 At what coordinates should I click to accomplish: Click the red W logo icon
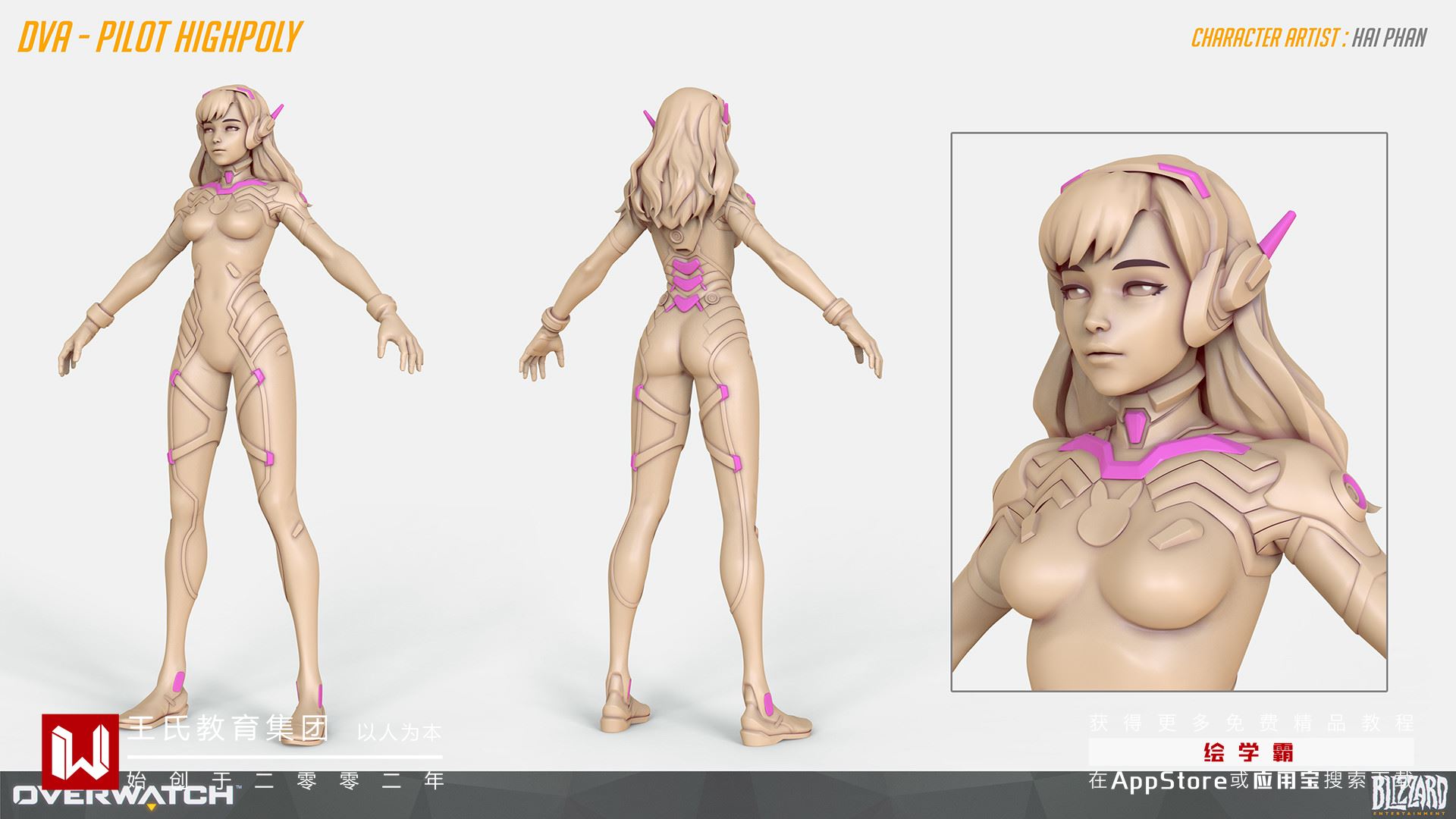(80, 751)
